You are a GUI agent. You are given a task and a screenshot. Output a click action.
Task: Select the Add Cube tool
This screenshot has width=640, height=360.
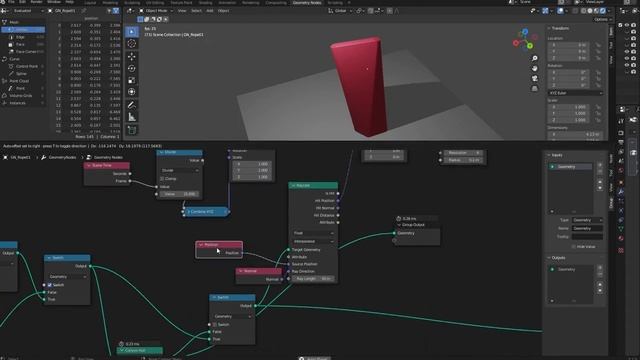tap(131, 130)
